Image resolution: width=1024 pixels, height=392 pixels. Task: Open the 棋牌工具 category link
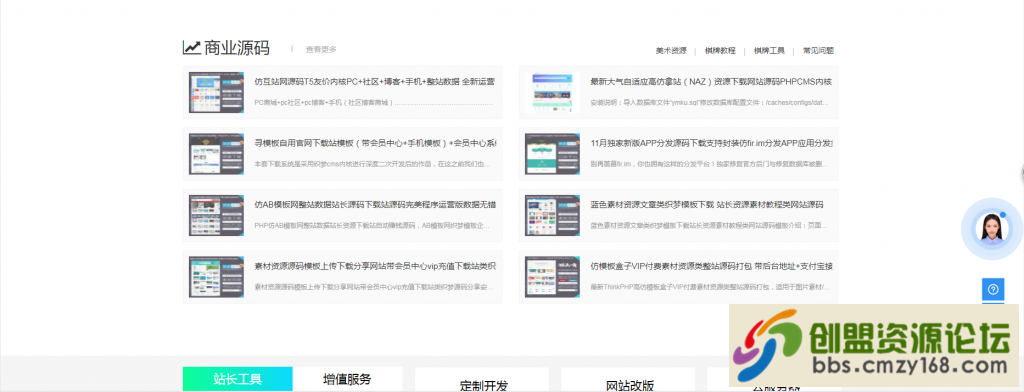(x=769, y=50)
